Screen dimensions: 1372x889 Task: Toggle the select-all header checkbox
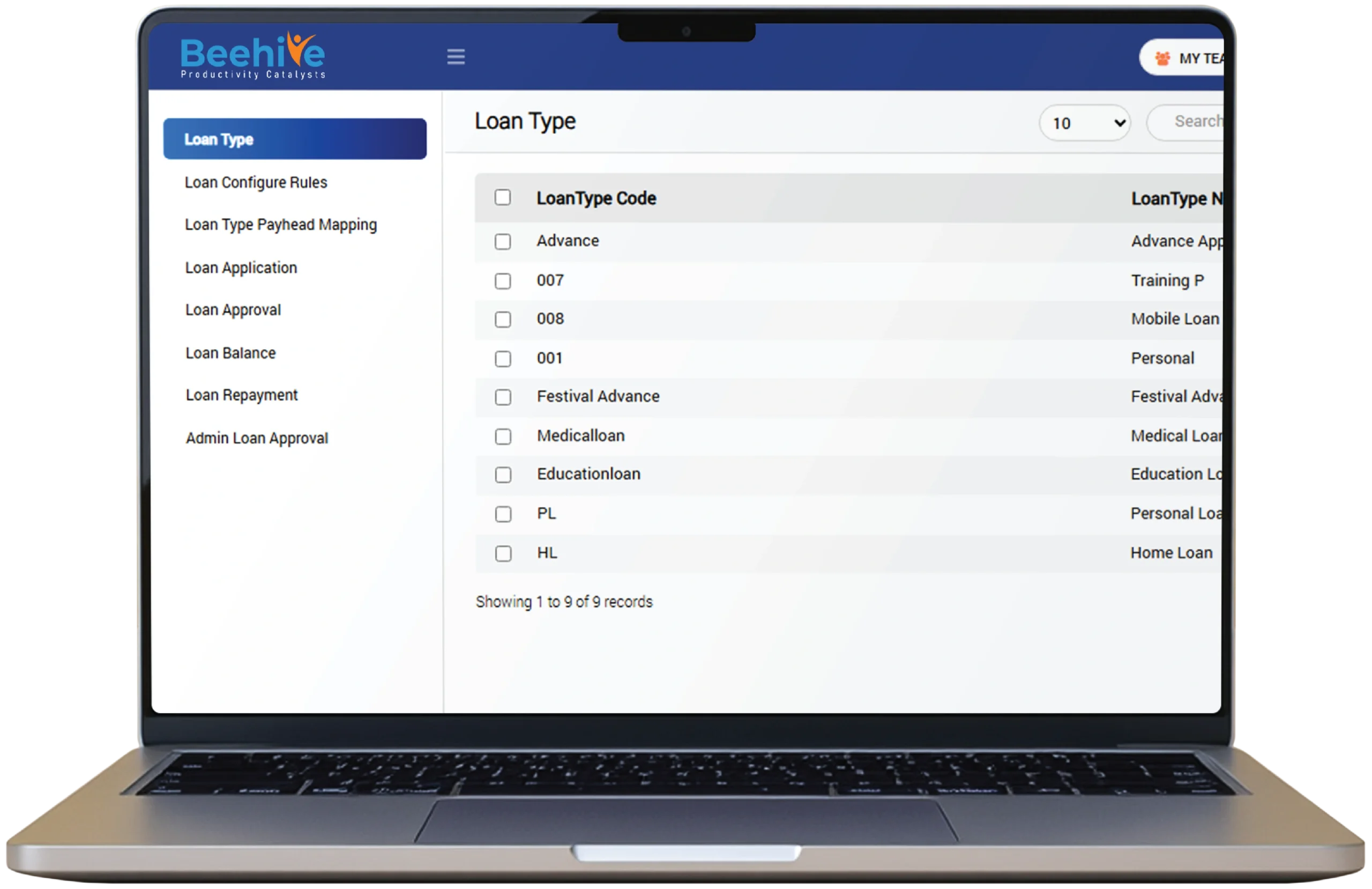502,197
